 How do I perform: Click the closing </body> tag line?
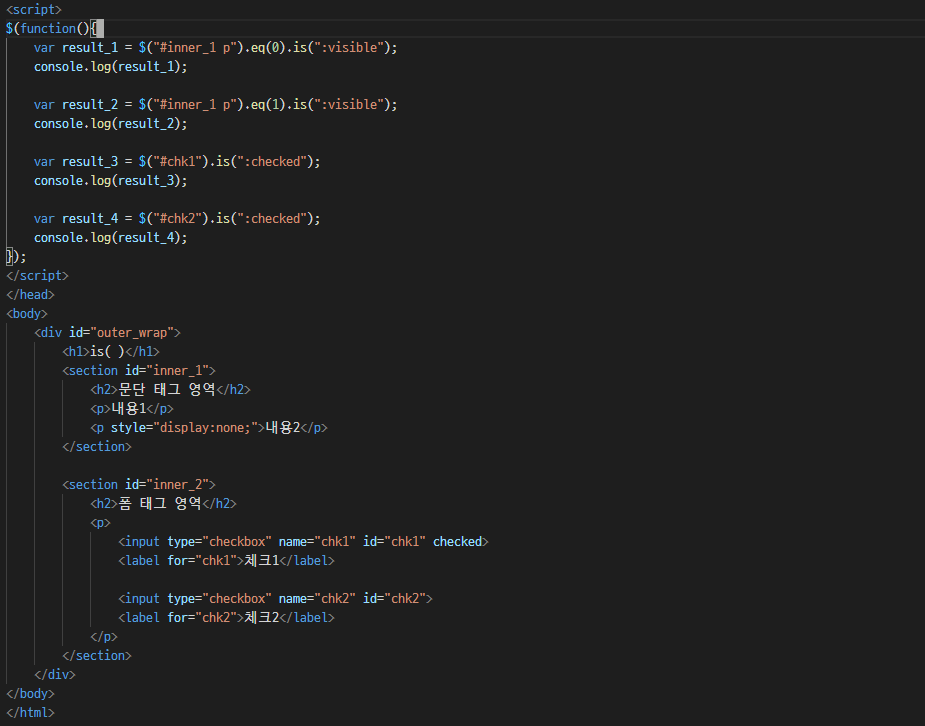pos(30,694)
